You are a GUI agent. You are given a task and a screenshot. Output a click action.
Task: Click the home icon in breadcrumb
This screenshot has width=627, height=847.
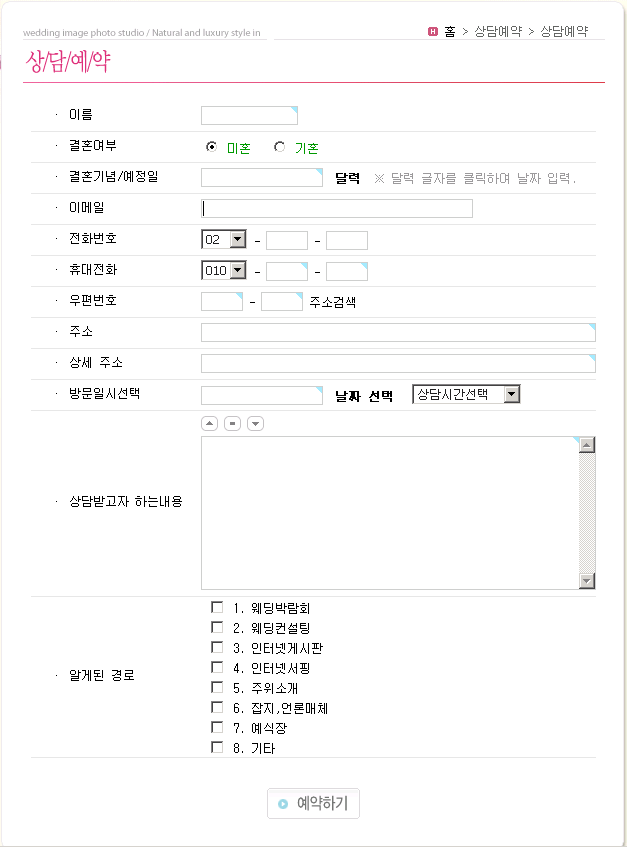pos(433,31)
